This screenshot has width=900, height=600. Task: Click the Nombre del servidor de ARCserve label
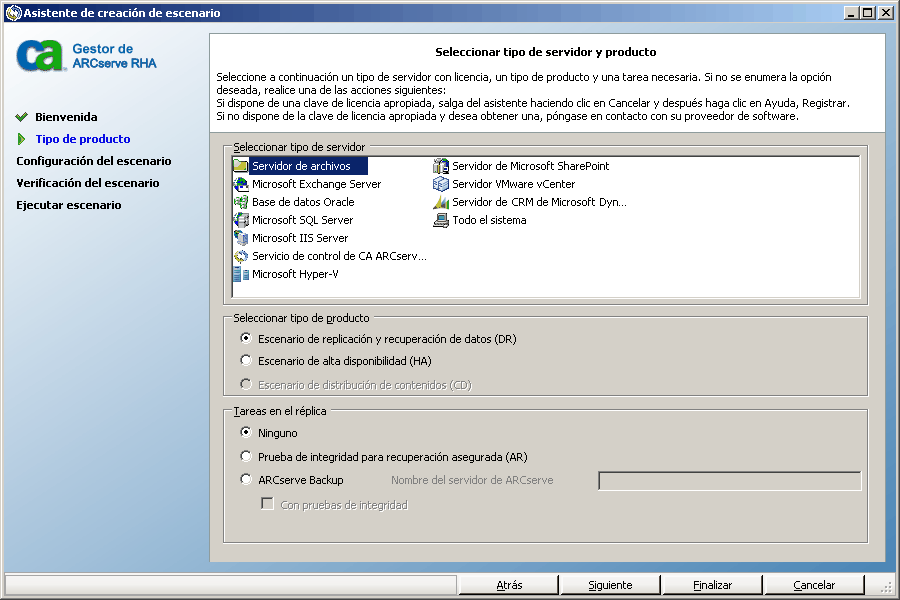click(472, 481)
